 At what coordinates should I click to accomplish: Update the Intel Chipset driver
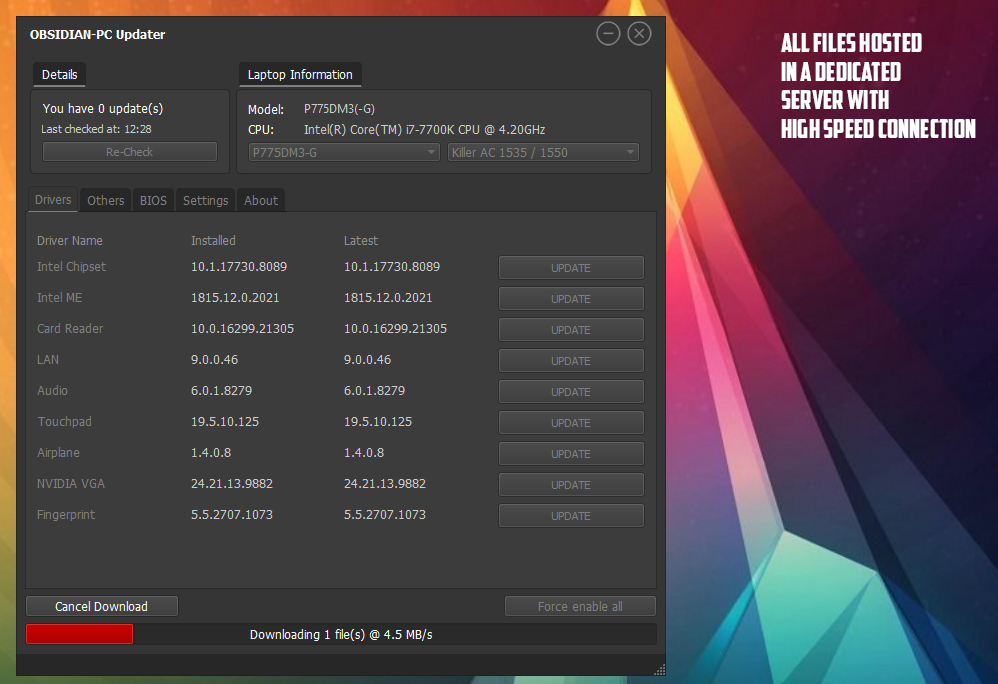point(571,268)
